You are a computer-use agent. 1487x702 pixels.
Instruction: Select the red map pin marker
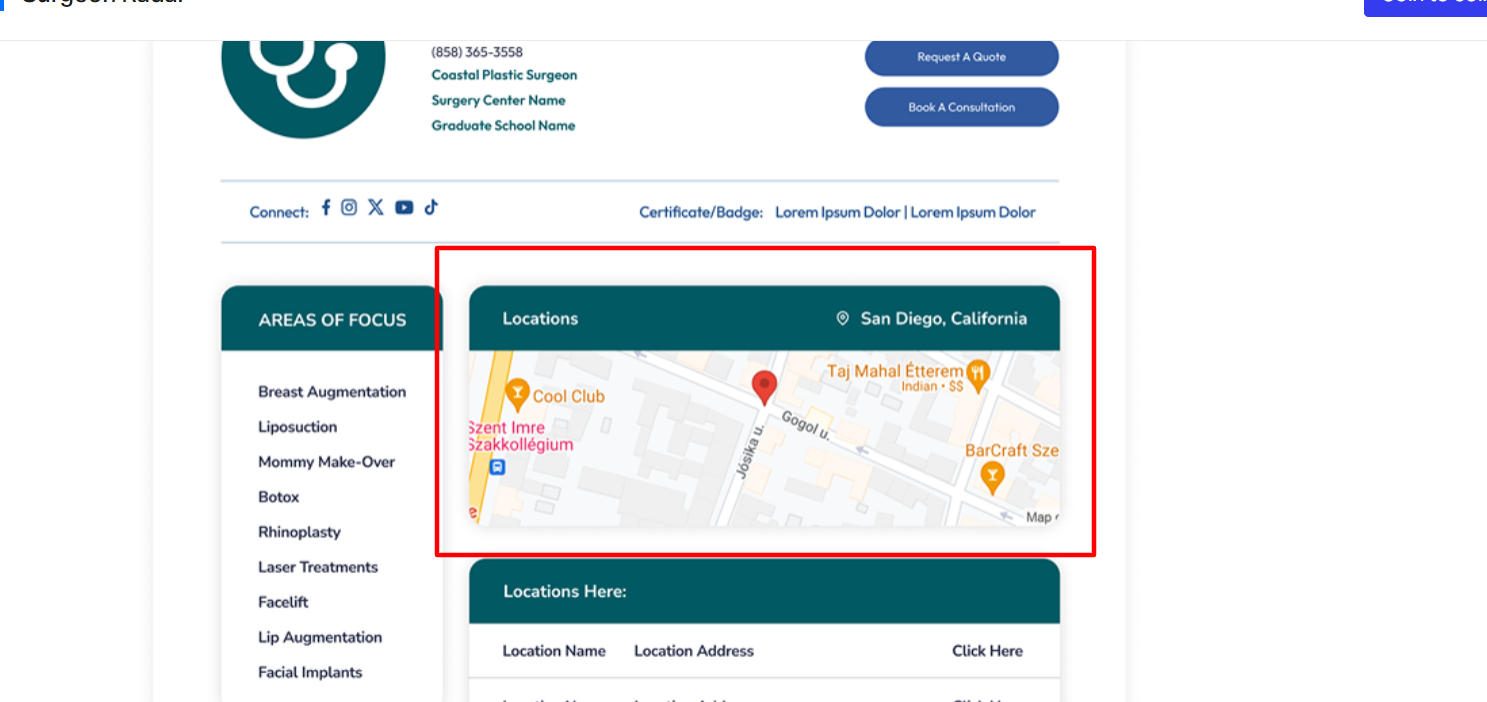click(764, 387)
